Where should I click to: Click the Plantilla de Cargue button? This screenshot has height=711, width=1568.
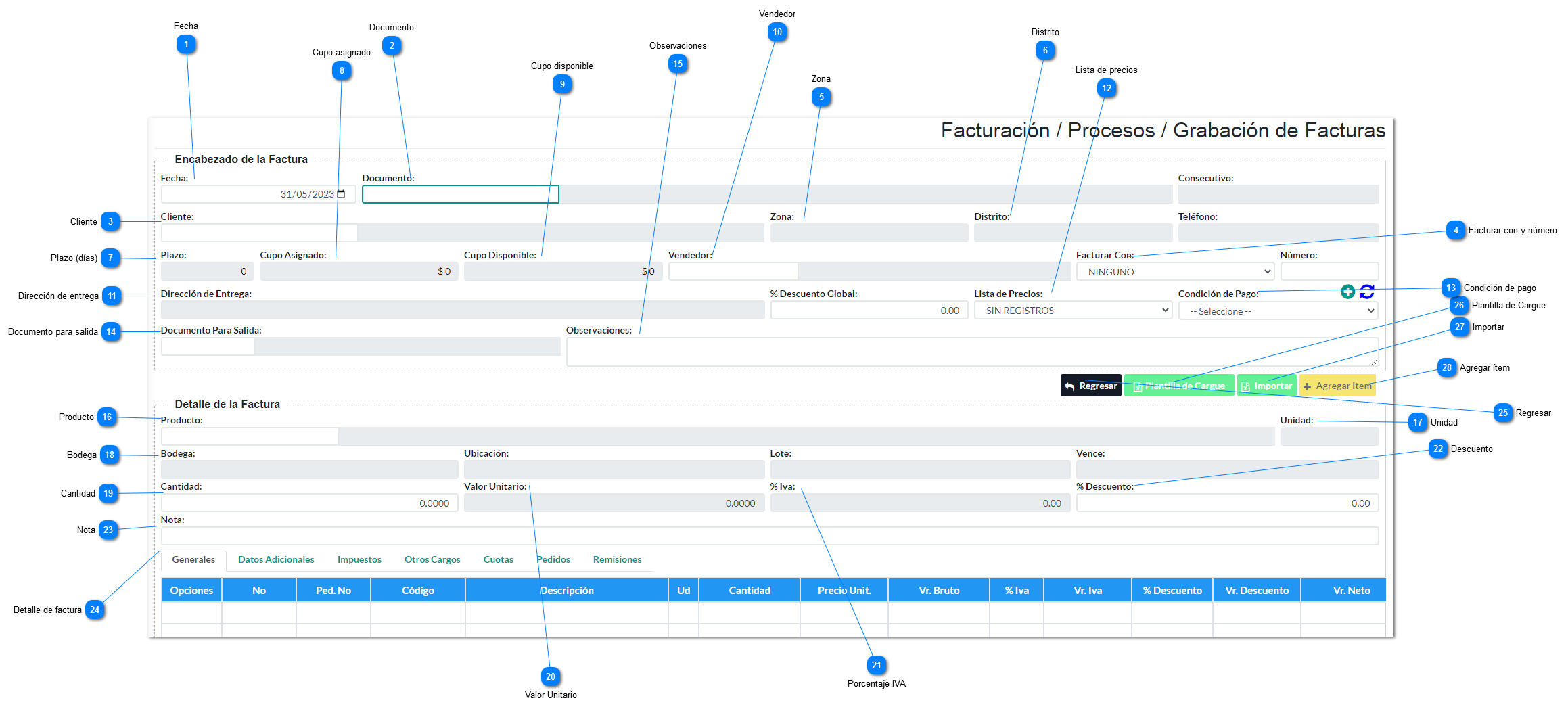pos(1179,386)
